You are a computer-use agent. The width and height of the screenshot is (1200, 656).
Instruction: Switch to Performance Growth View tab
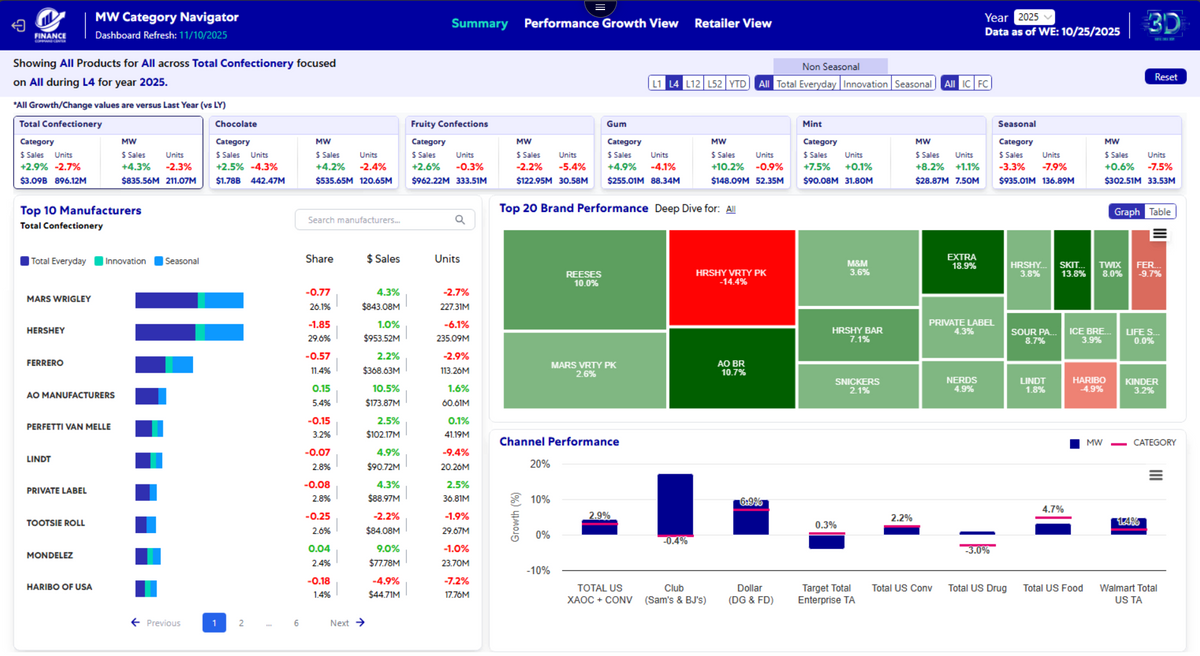click(601, 23)
